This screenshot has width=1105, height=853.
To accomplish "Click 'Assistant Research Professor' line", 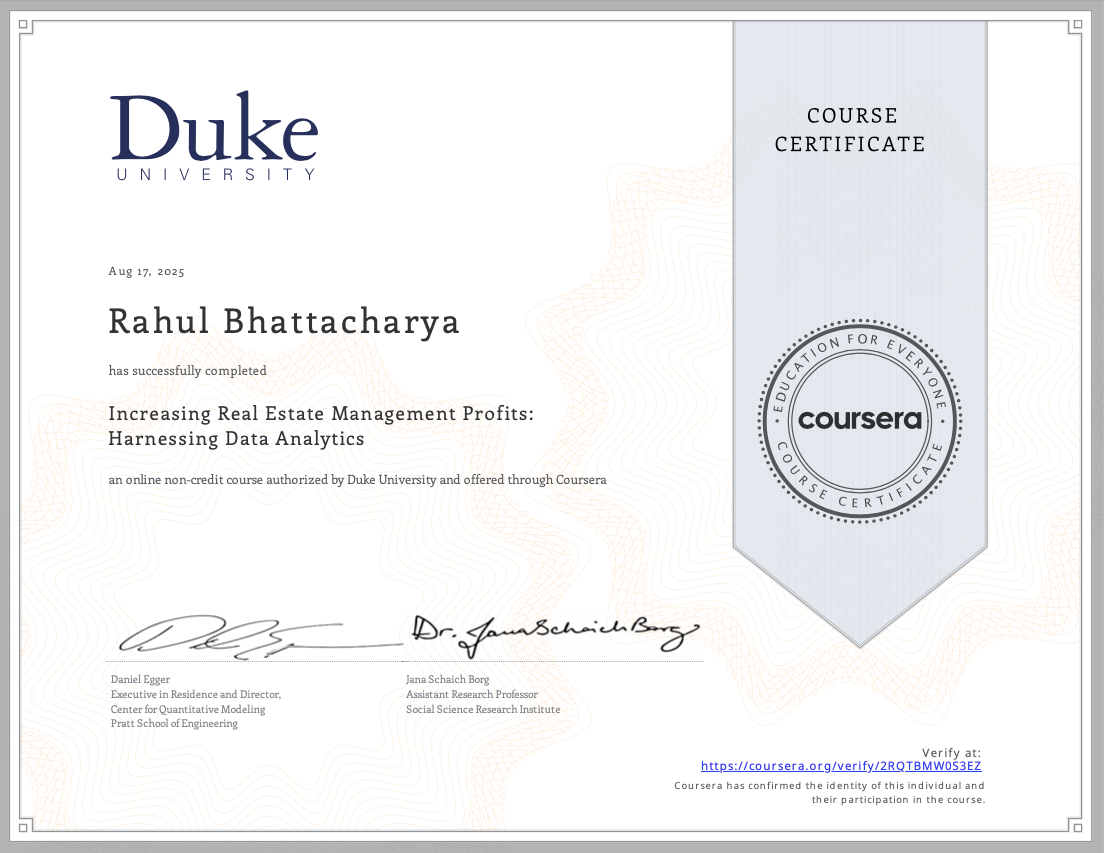I will pos(471,694).
